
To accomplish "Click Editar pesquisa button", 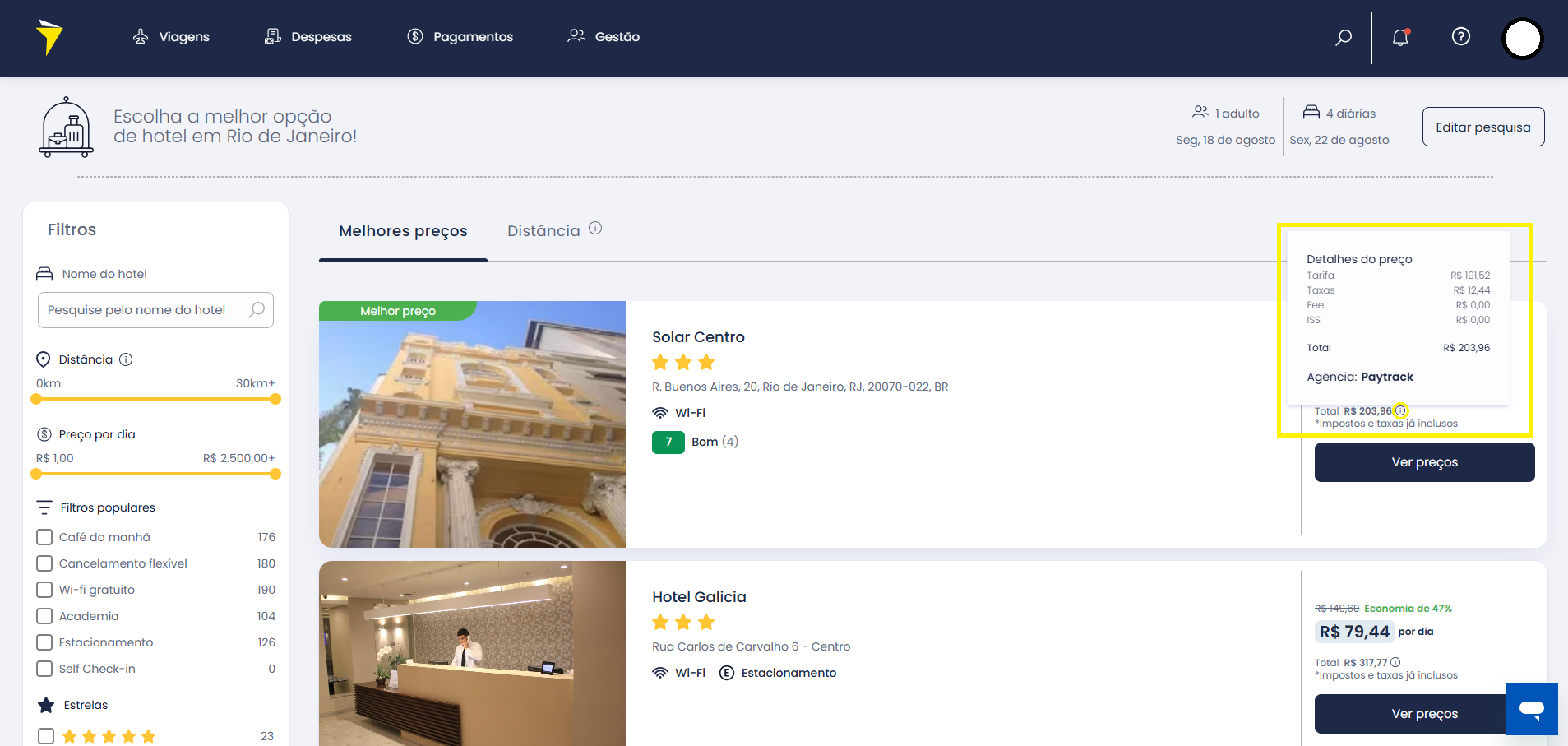I will click(x=1483, y=127).
